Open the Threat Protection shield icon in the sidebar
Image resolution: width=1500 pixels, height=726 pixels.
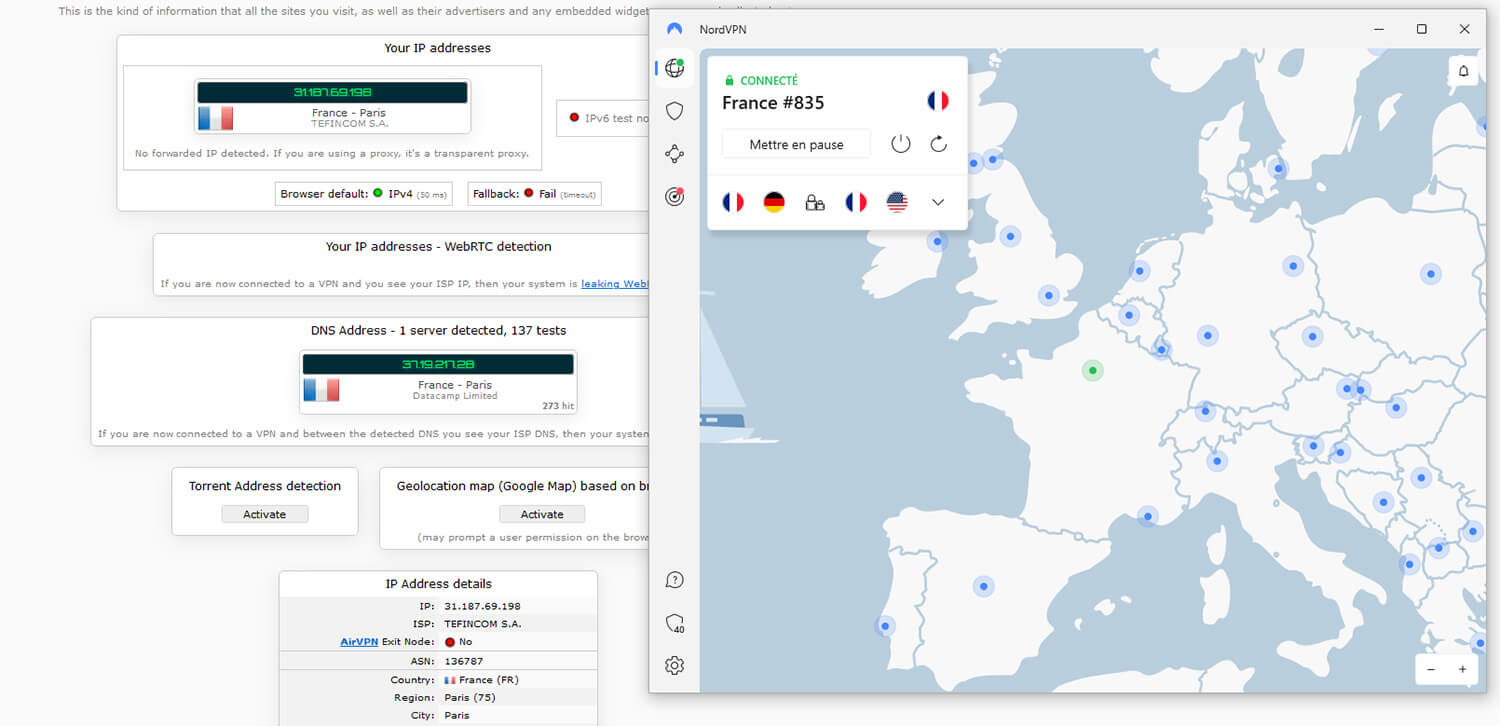[675, 111]
